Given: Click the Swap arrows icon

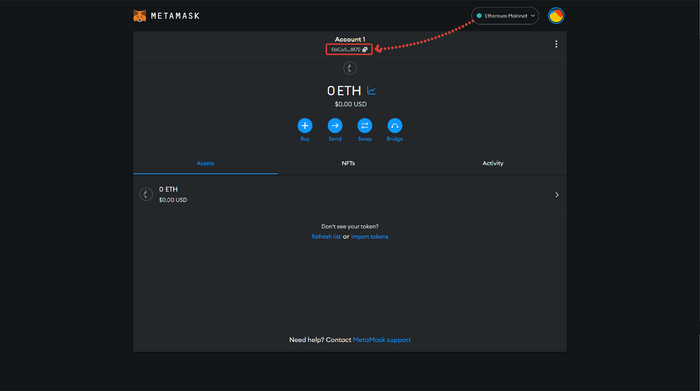Looking at the screenshot, I should (365, 126).
